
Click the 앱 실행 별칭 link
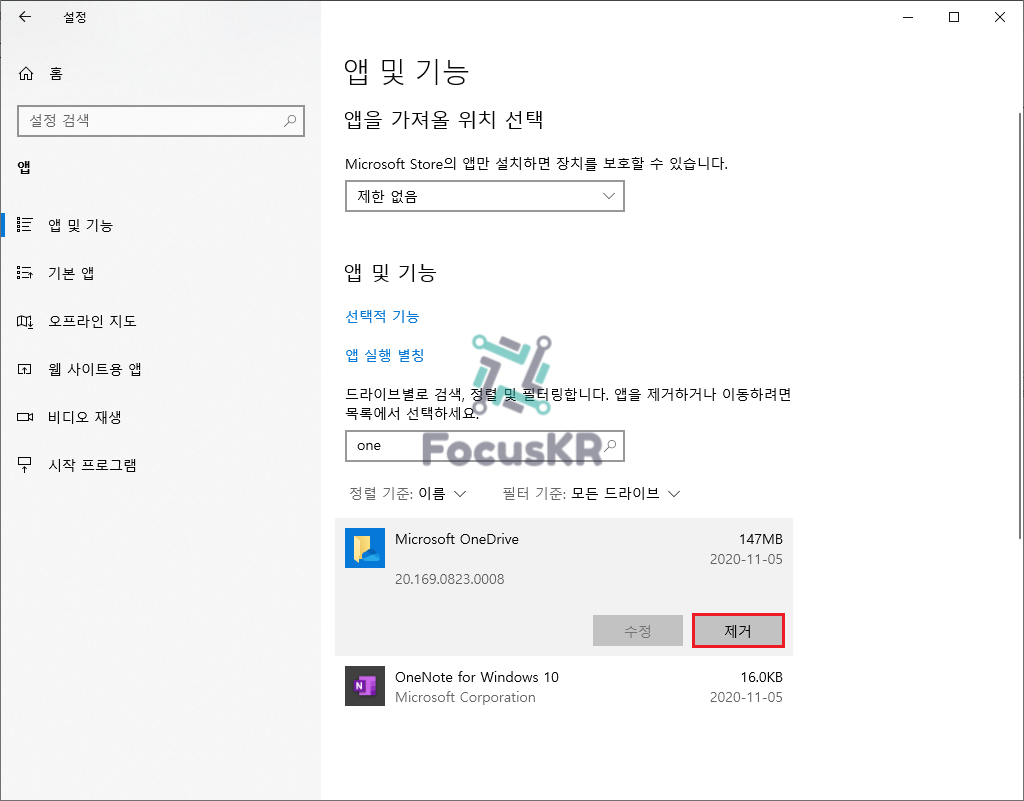point(385,355)
